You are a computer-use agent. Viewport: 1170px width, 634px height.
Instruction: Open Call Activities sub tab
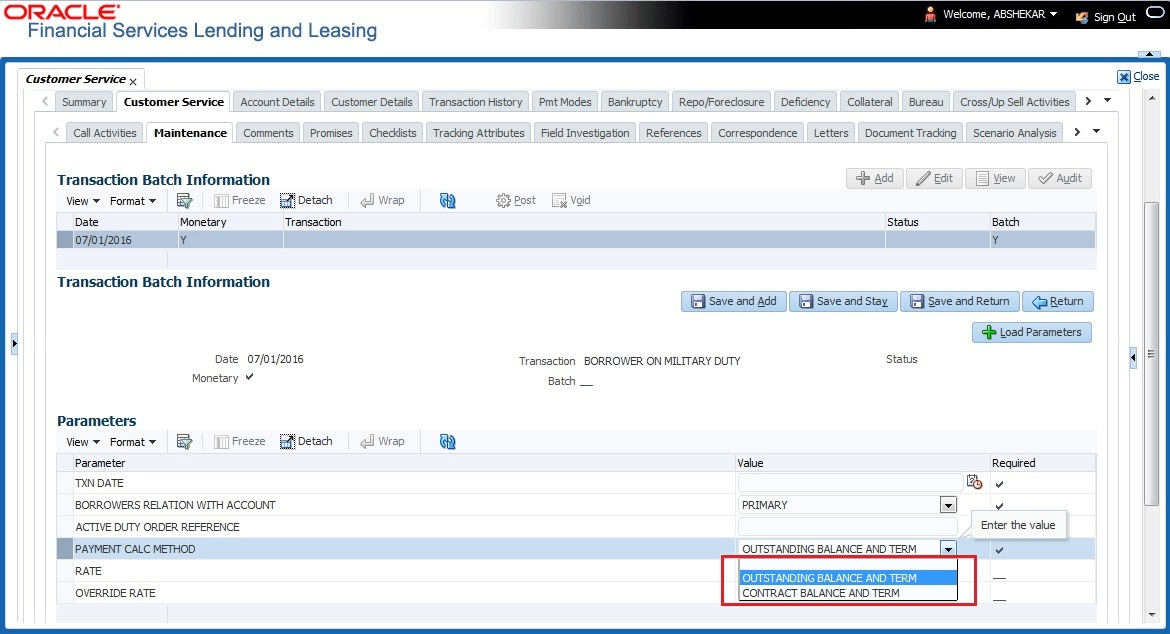pos(104,133)
